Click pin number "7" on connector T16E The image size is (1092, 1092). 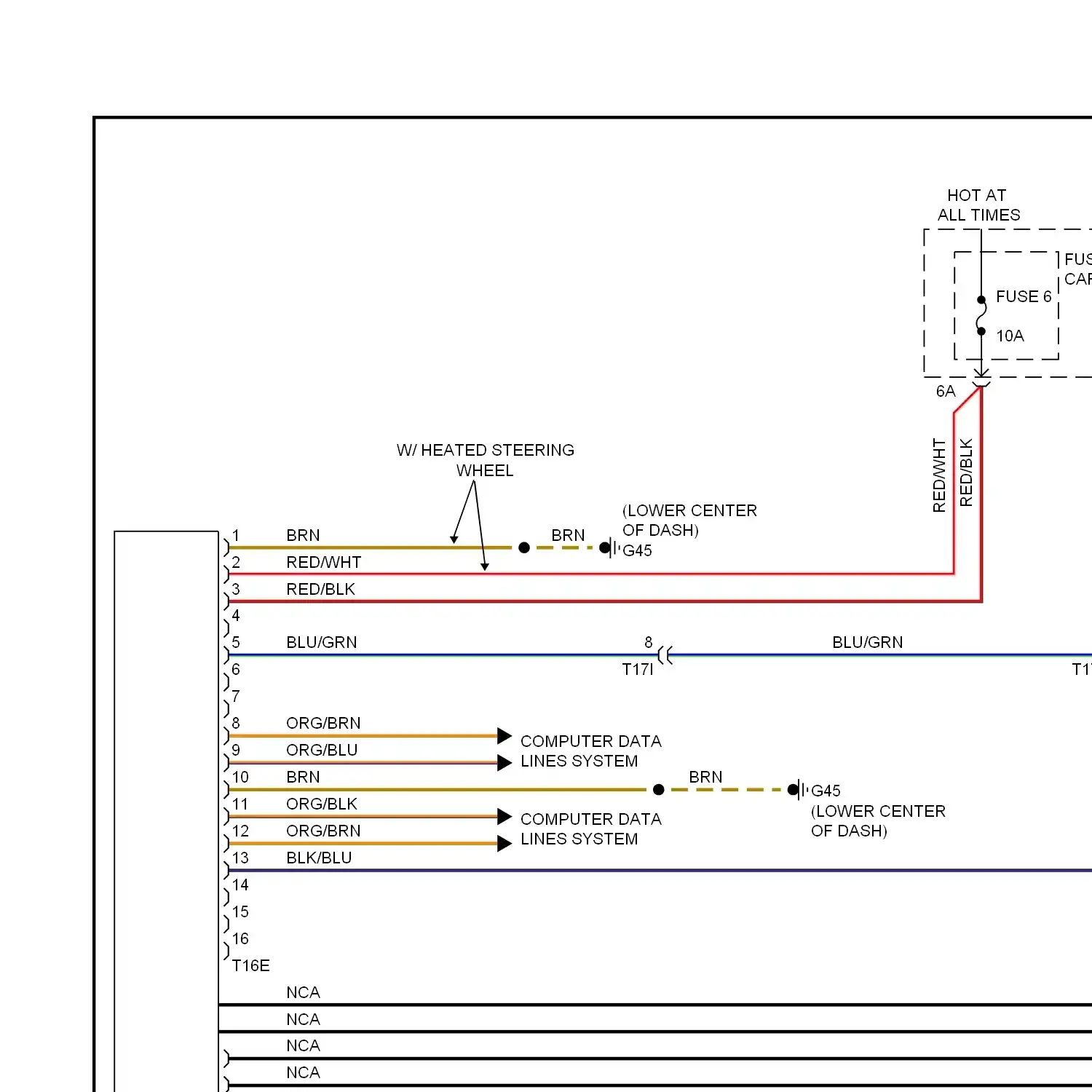click(x=236, y=697)
